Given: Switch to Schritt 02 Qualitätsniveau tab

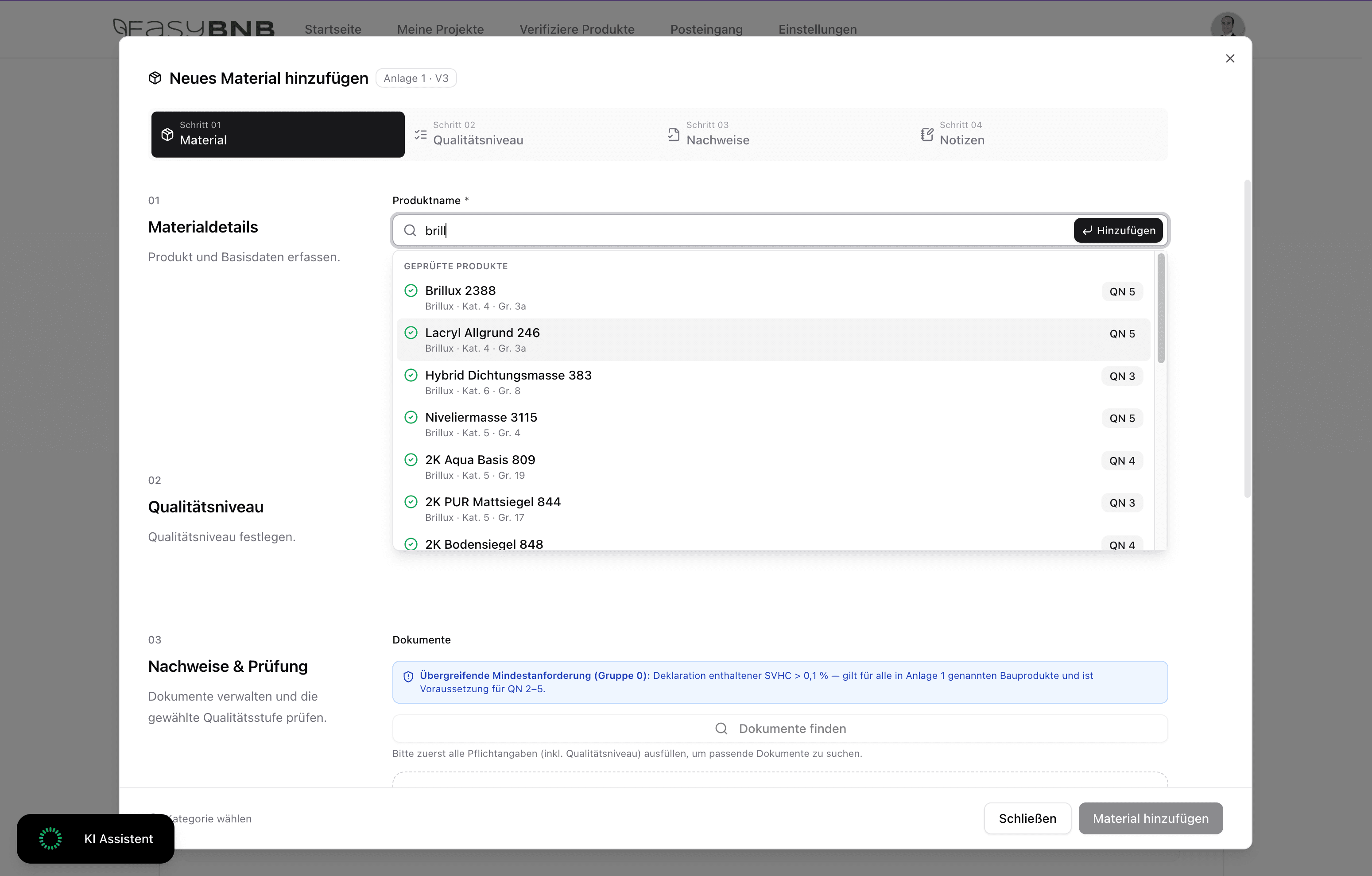Looking at the screenshot, I should pyautogui.click(x=531, y=135).
